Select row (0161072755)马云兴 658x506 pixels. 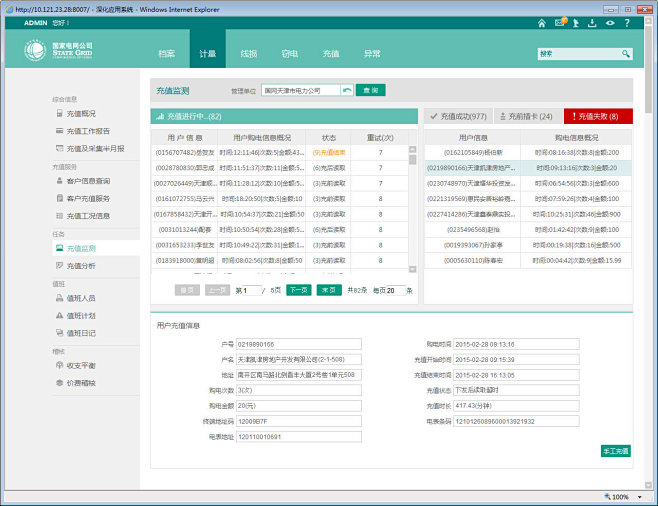tap(279, 199)
